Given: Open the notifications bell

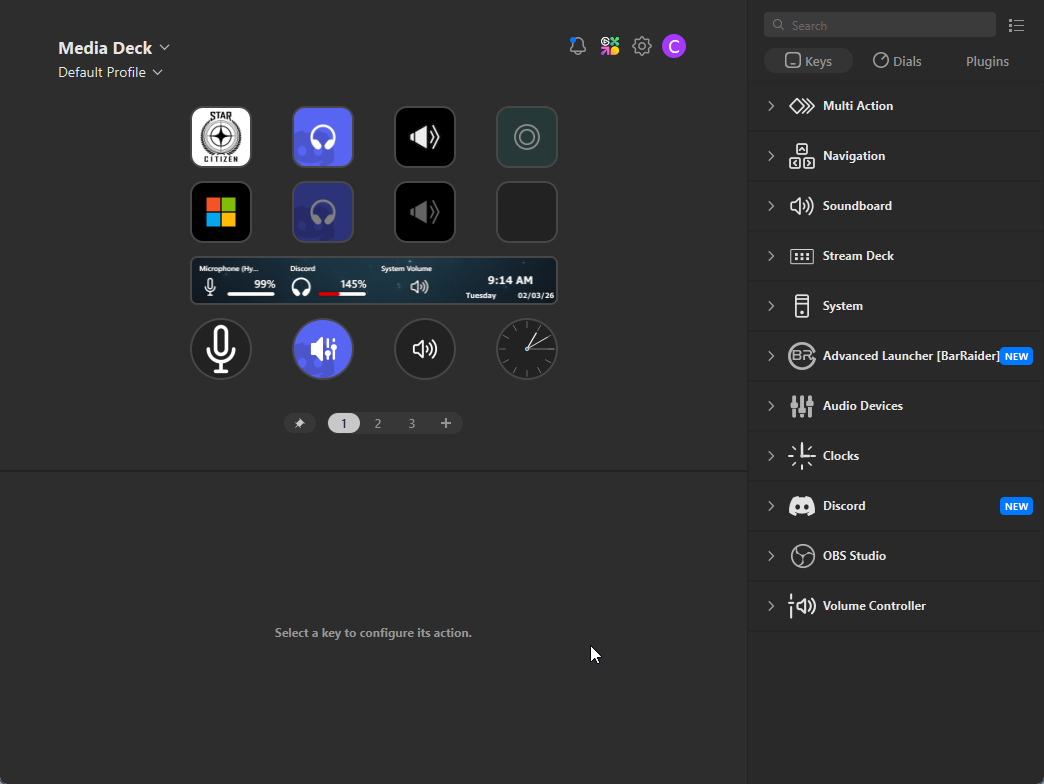Looking at the screenshot, I should pyautogui.click(x=577, y=46).
